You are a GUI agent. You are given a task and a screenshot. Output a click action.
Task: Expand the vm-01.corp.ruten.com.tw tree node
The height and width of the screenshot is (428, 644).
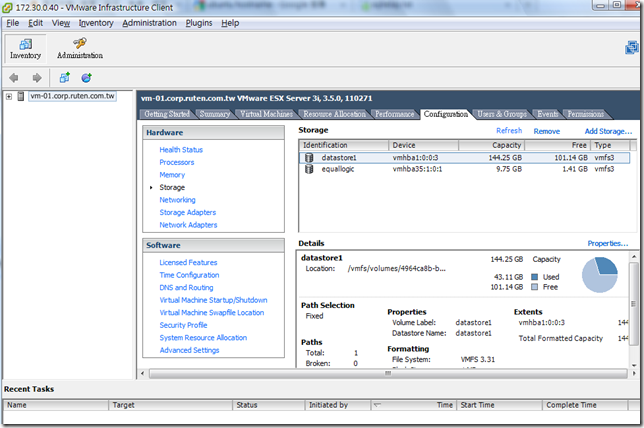pyautogui.click(x=9, y=96)
